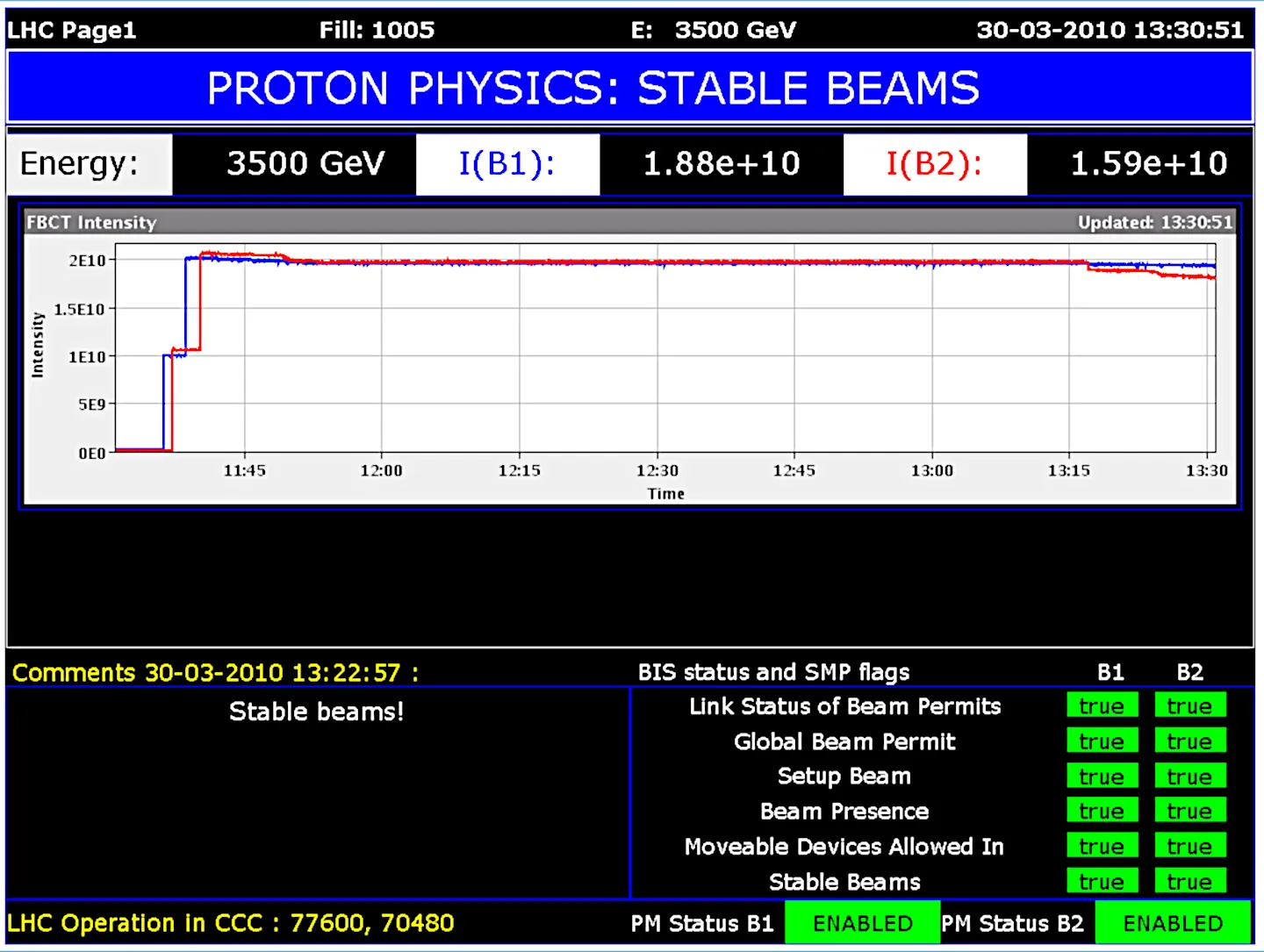Click the 'Setup Beam' label
This screenshot has width=1264, height=952.
[844, 777]
